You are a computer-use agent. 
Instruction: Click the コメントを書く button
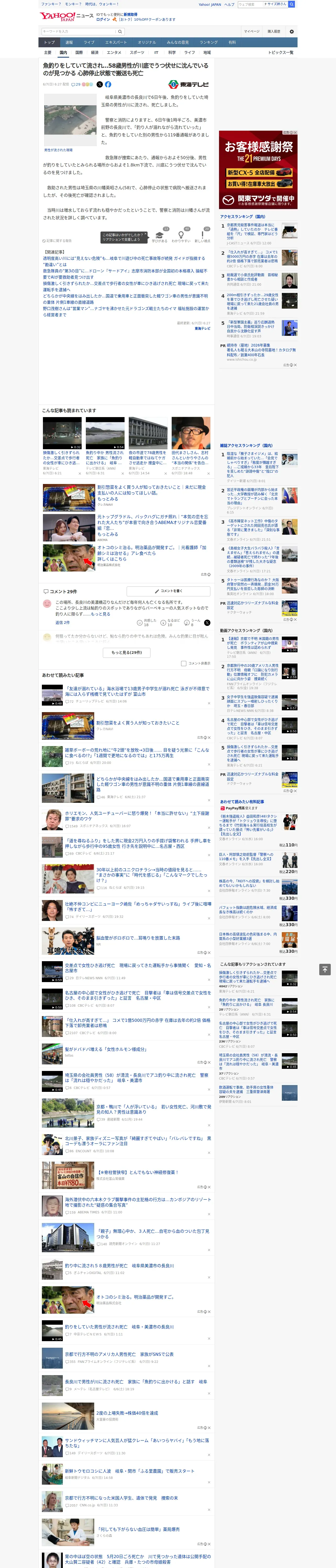point(168,591)
